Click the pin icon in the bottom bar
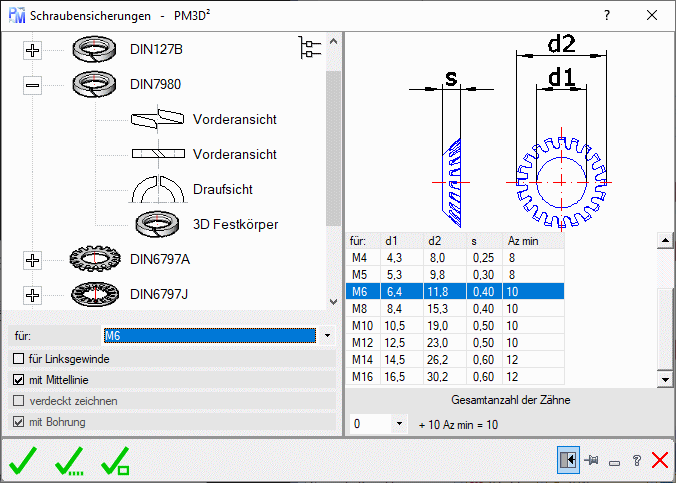Viewport: 676px width, 483px height. (x=592, y=460)
